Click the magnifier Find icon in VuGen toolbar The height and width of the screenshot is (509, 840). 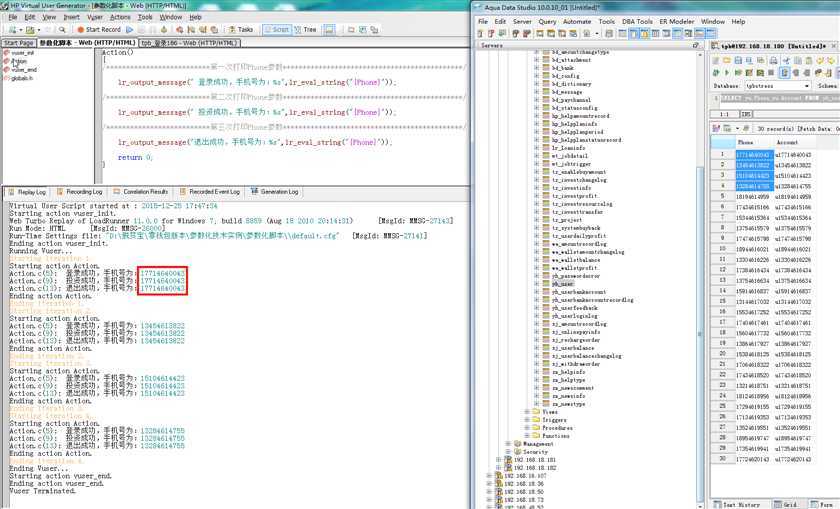point(62,29)
